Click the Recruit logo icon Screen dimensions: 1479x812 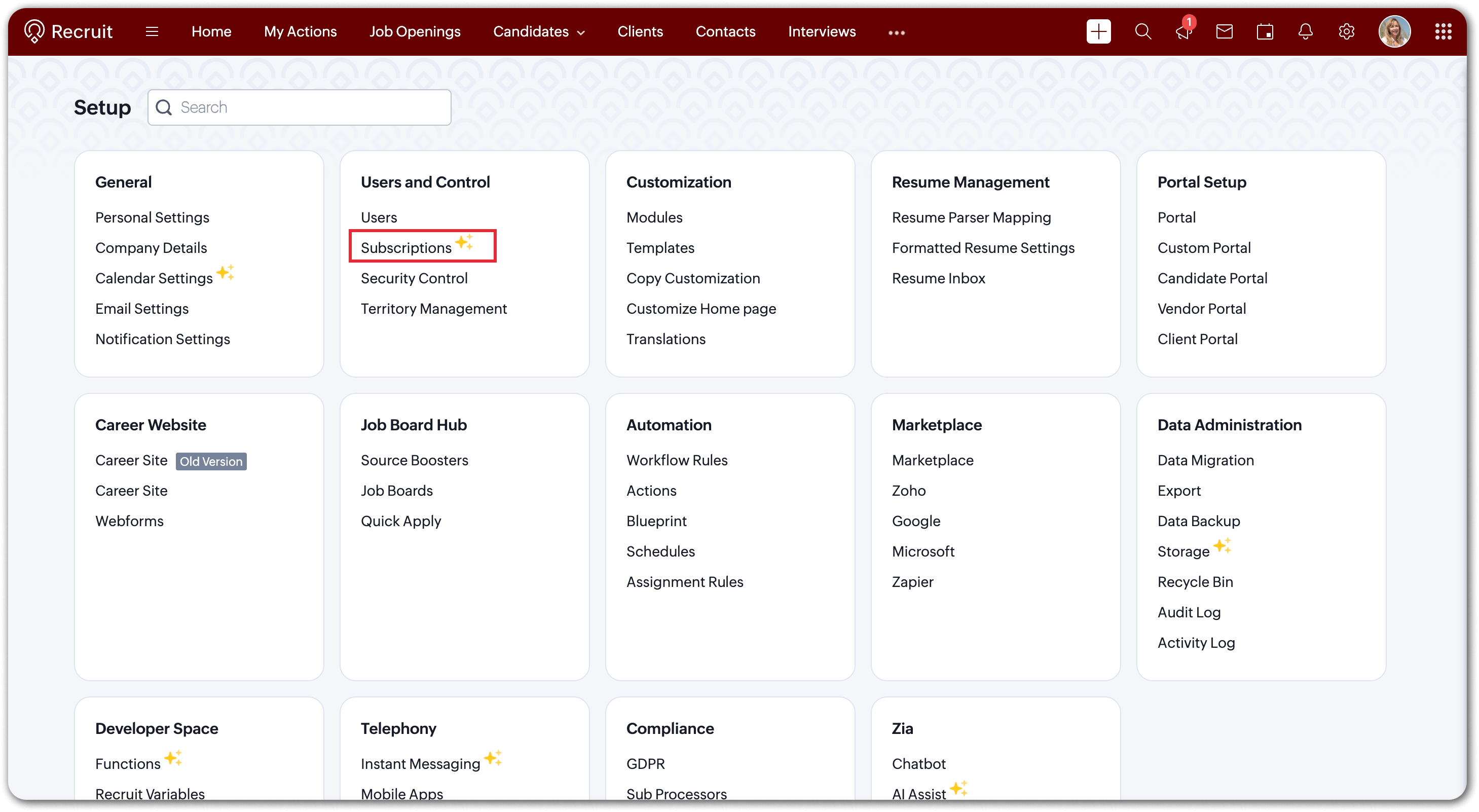pyautogui.click(x=34, y=31)
